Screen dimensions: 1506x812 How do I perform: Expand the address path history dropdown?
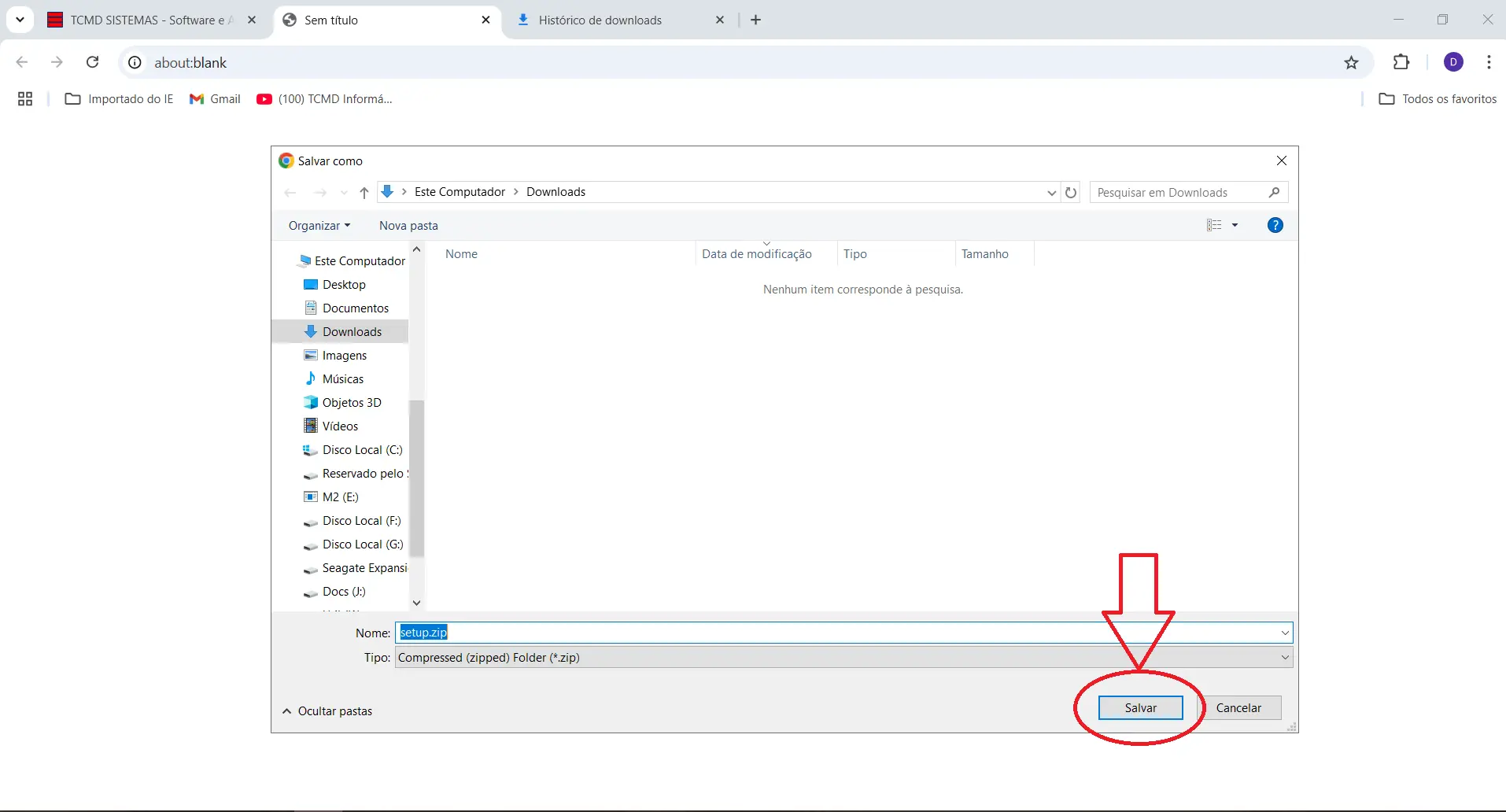click(x=1051, y=193)
